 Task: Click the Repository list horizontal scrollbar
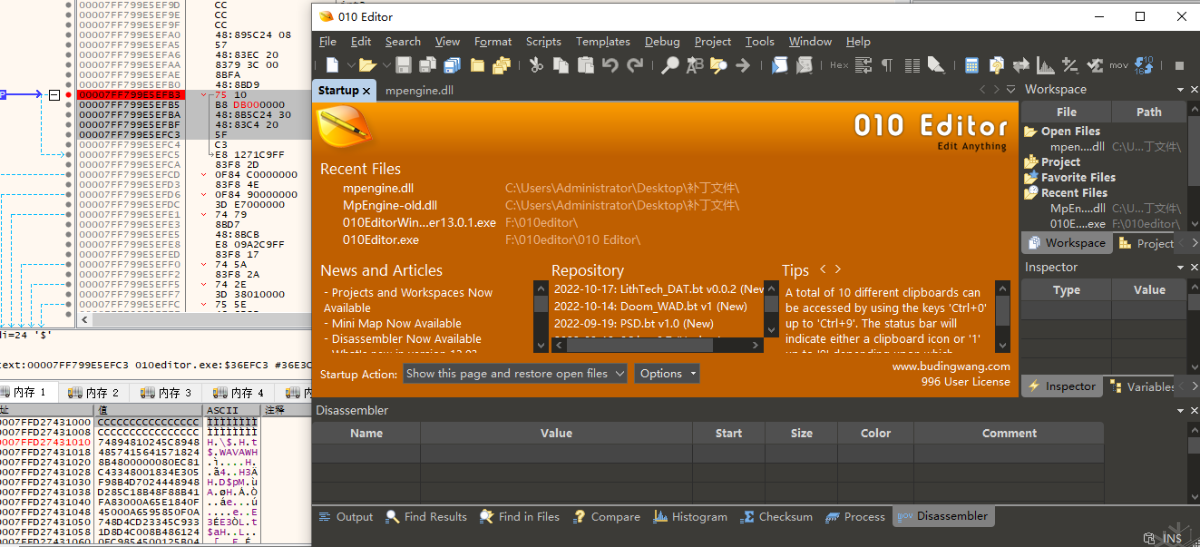coord(659,345)
